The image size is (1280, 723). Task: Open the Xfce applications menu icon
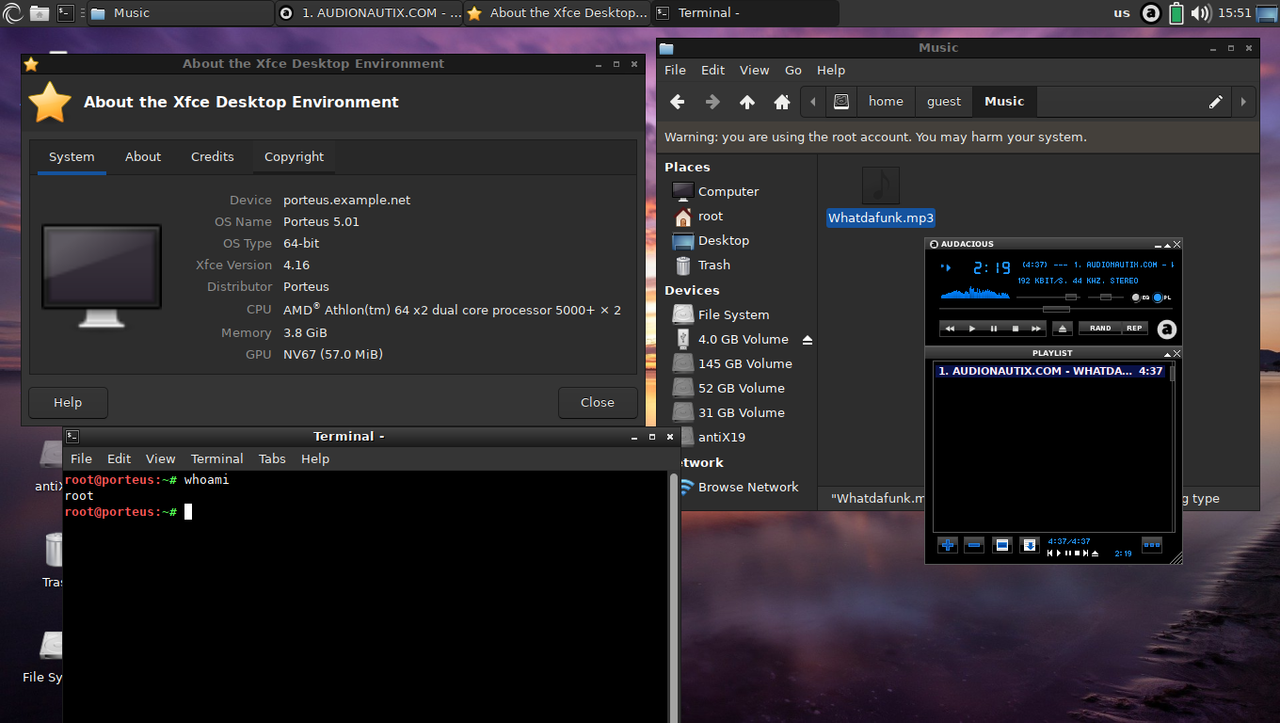coord(12,13)
